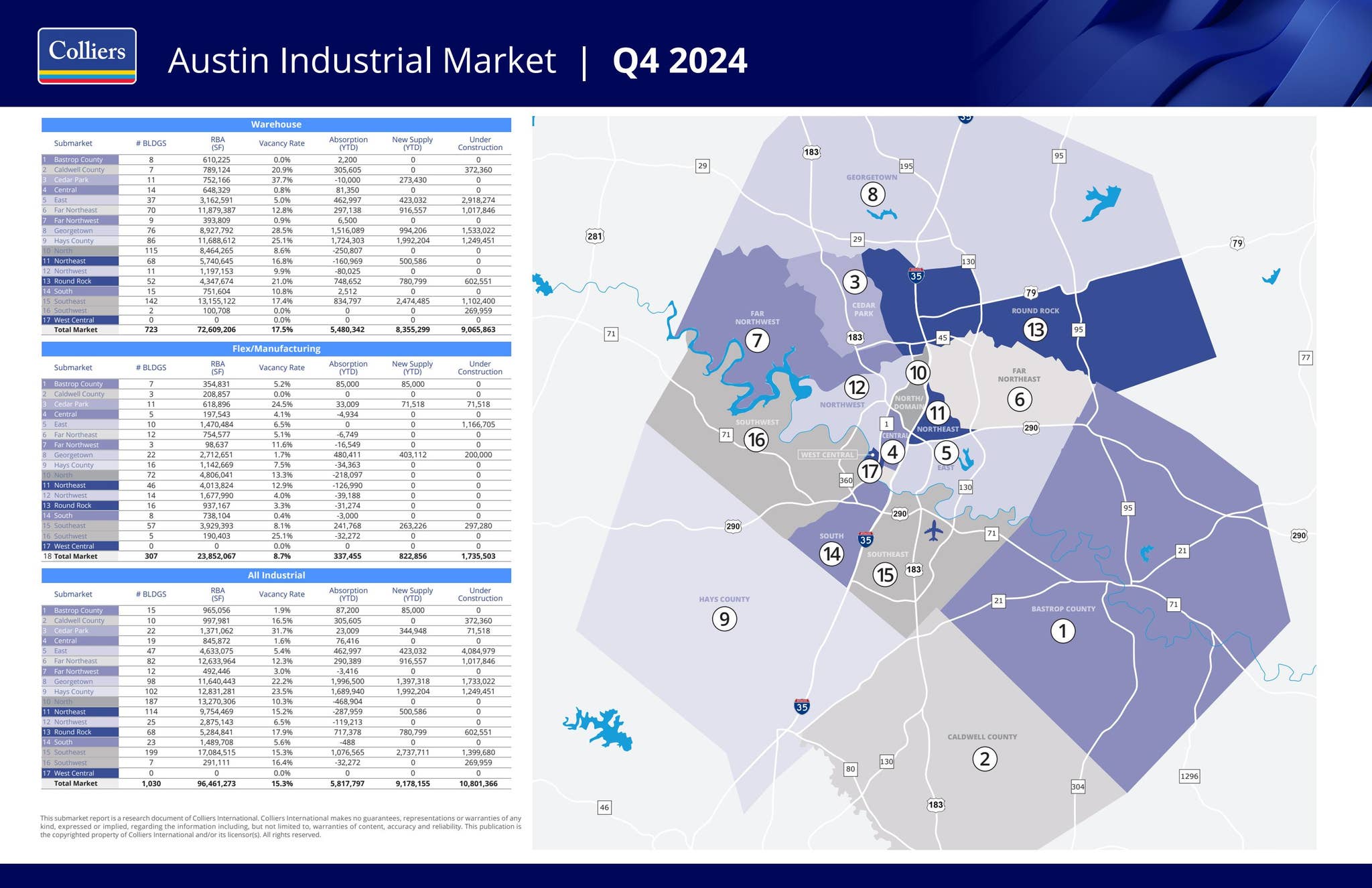Select marker 9 in Hays County

[x=725, y=619]
